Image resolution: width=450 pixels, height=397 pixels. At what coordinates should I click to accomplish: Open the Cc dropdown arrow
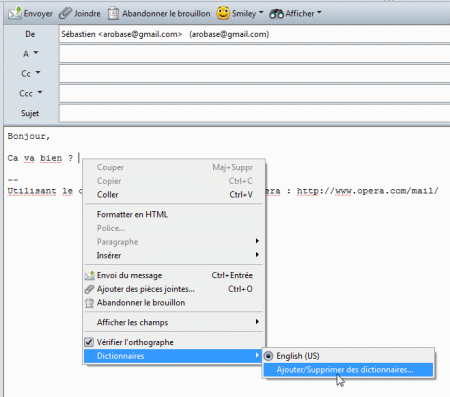[38, 72]
